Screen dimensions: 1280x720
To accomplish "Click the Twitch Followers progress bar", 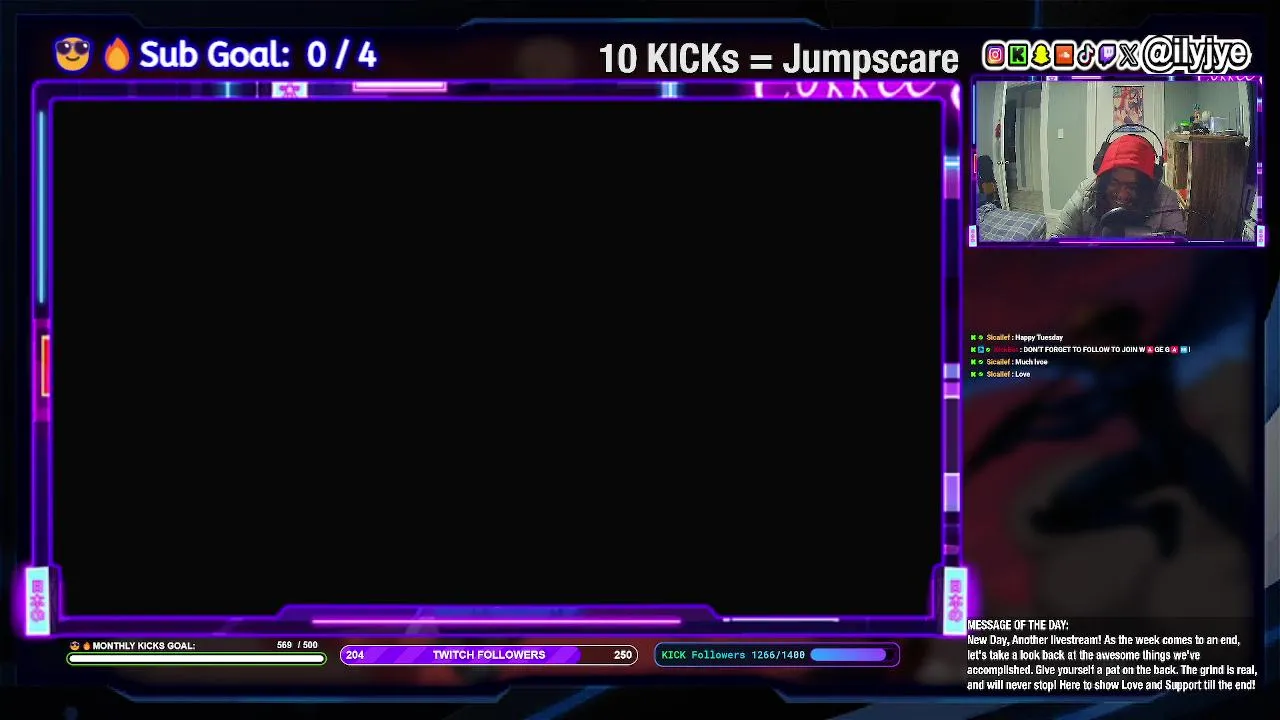I will (489, 655).
